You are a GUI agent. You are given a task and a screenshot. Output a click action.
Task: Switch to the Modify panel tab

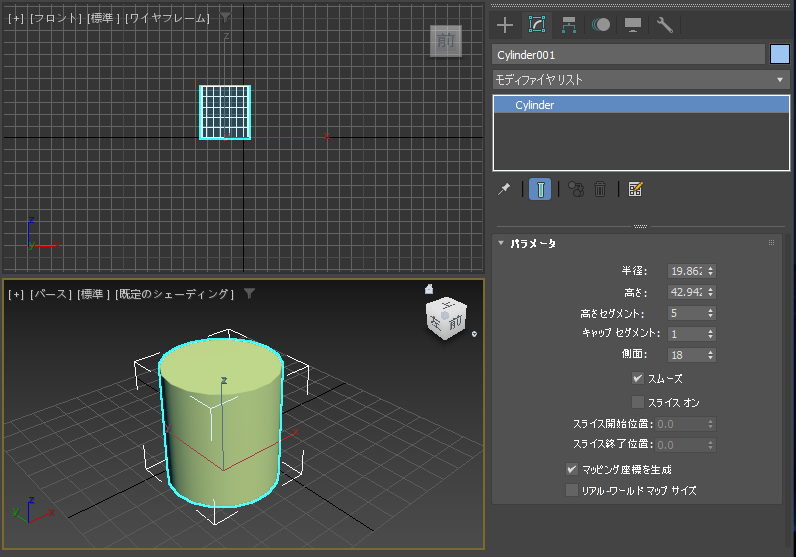point(537,25)
